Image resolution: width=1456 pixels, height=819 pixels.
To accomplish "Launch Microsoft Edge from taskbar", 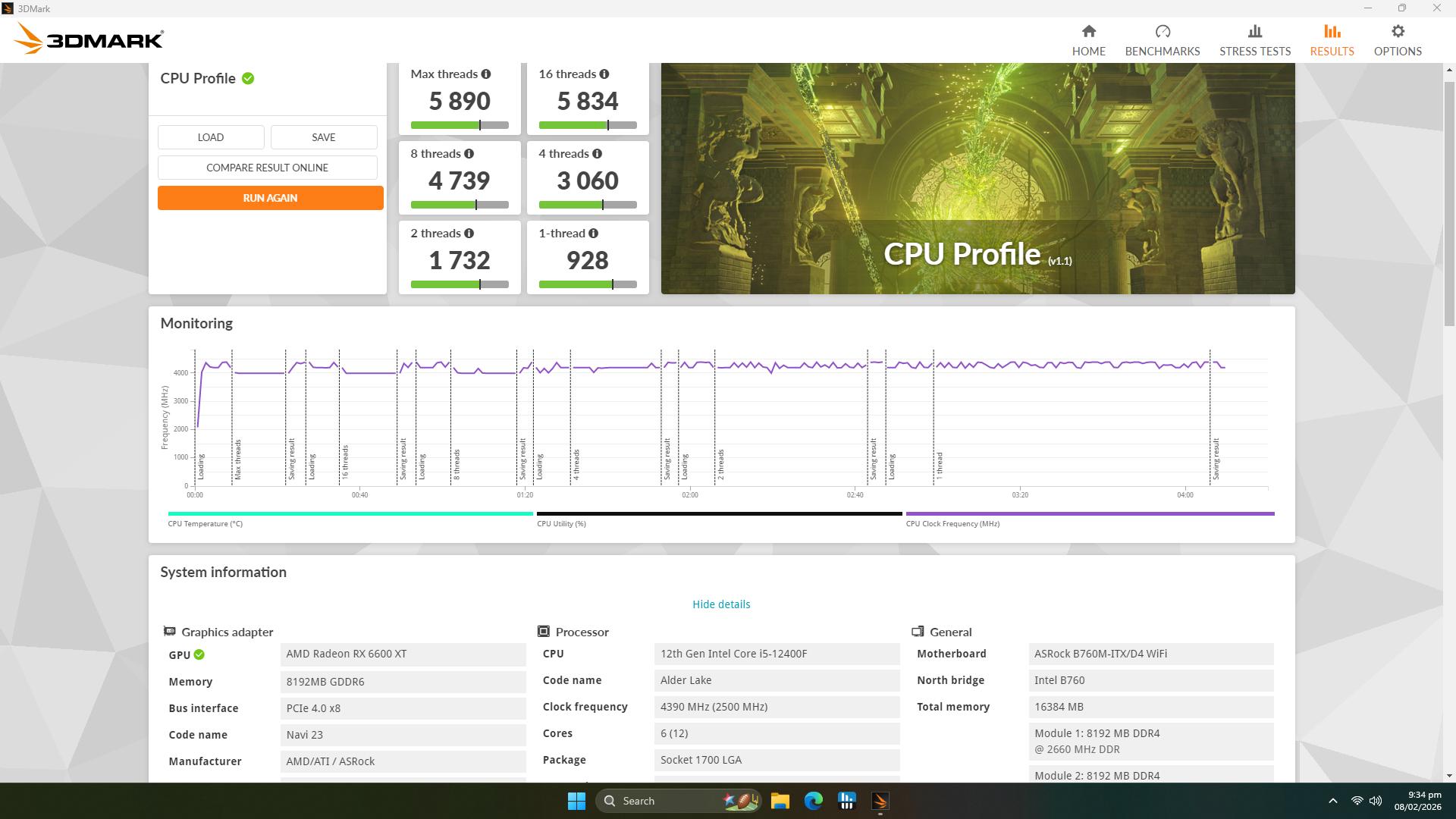I will (x=814, y=801).
